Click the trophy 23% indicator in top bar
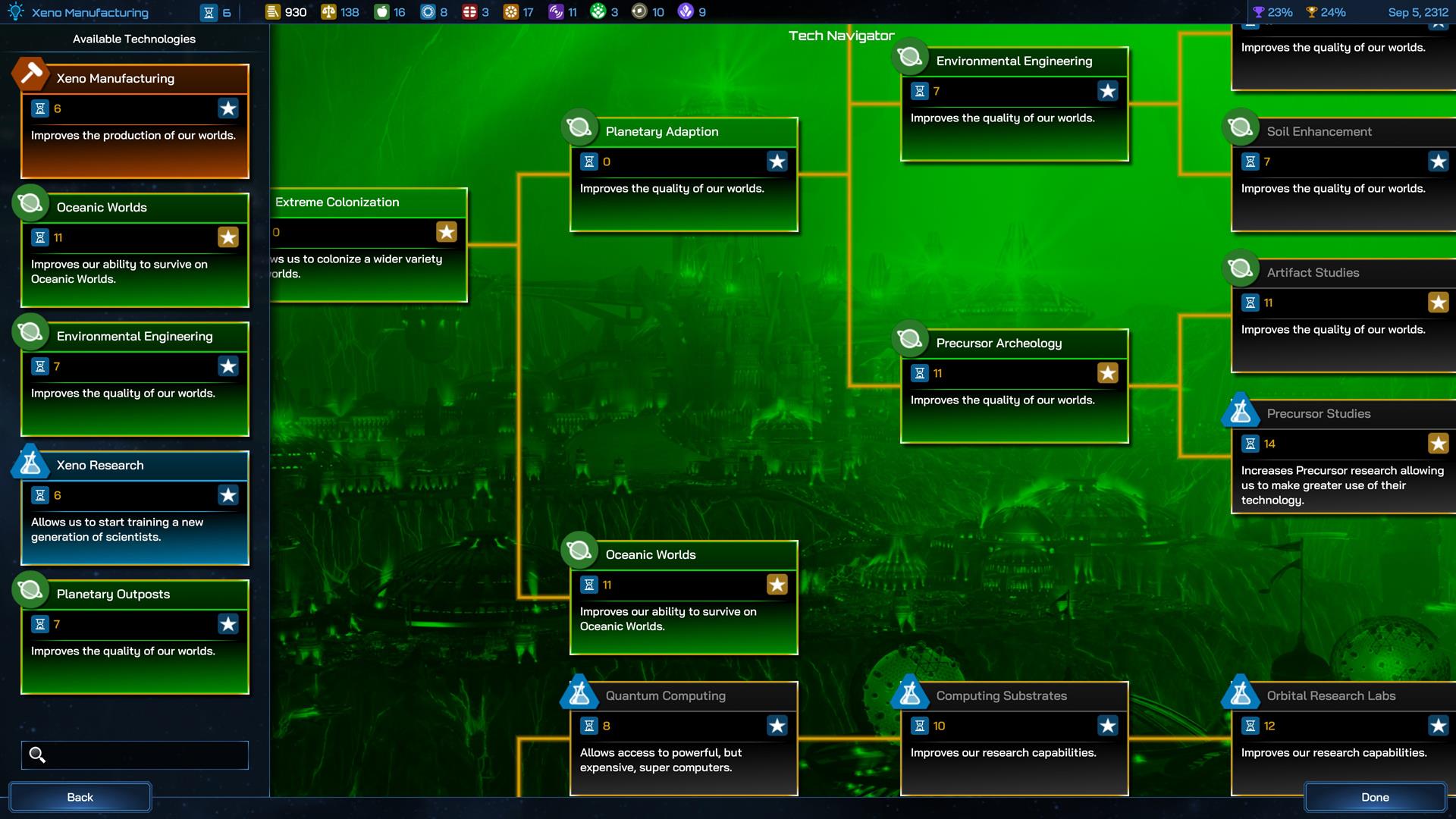Image resolution: width=1456 pixels, height=819 pixels. pyautogui.click(x=1272, y=12)
